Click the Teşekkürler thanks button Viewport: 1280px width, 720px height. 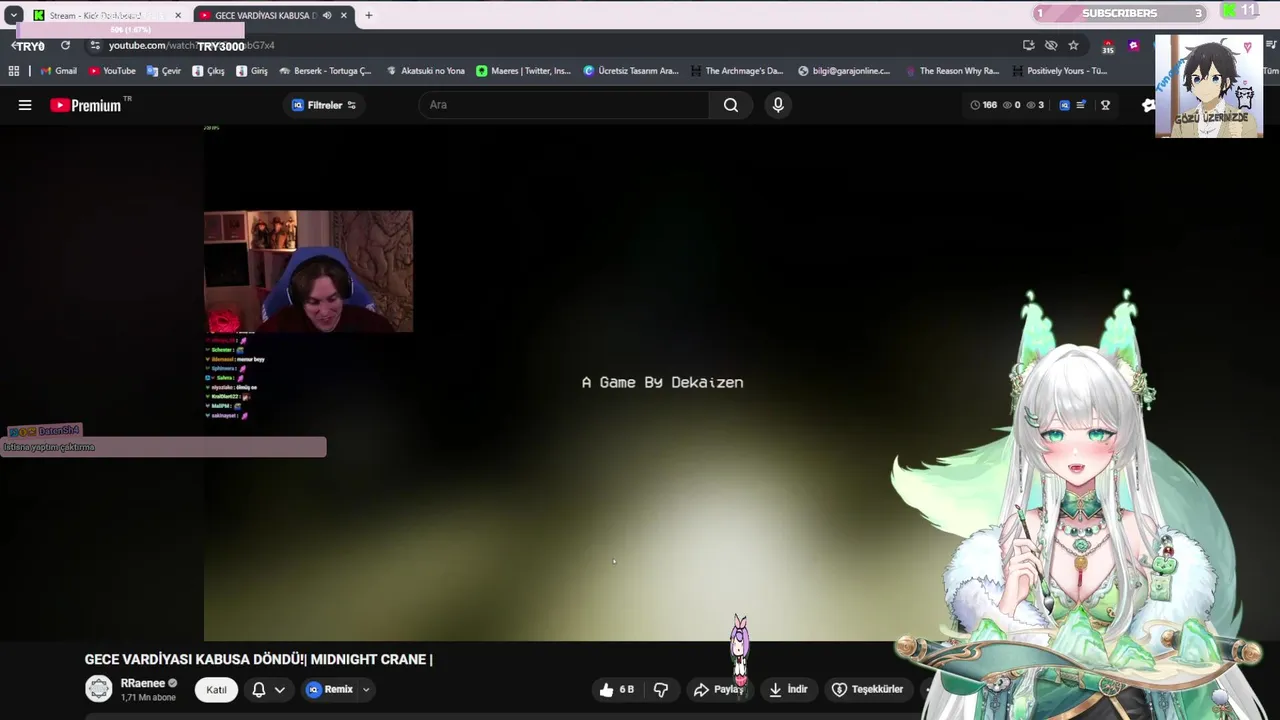point(867,689)
